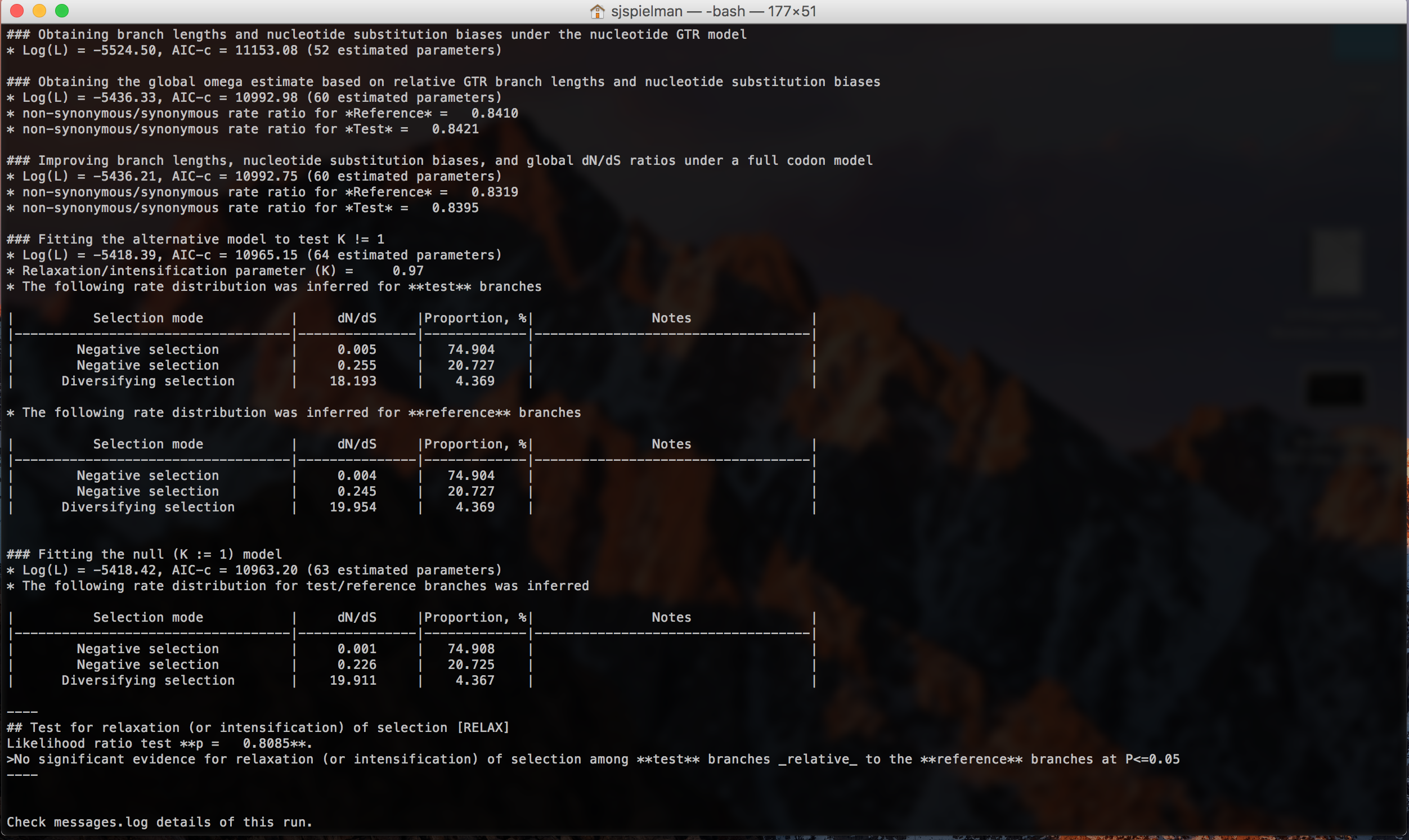Click the 'Log(L) = -5436.21' text
Viewport: 1409px width, 840px height.
tap(89, 176)
